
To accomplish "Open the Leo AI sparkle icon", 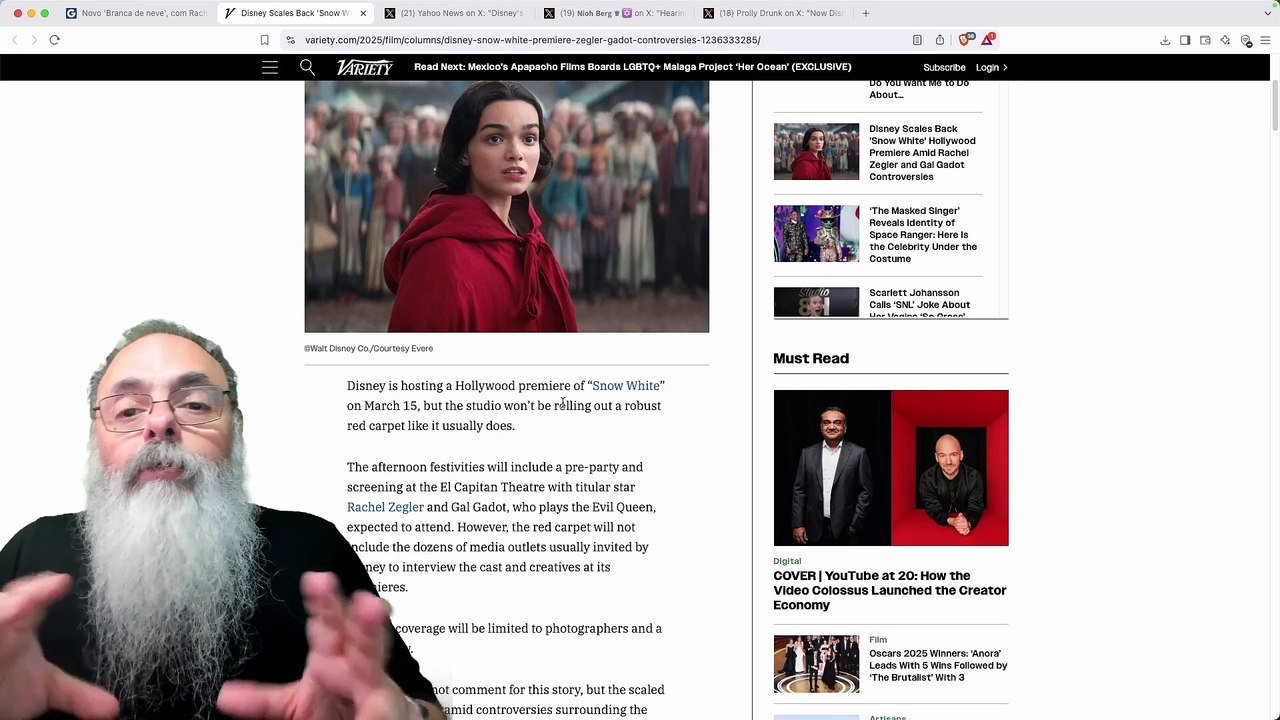I will (x=1225, y=40).
